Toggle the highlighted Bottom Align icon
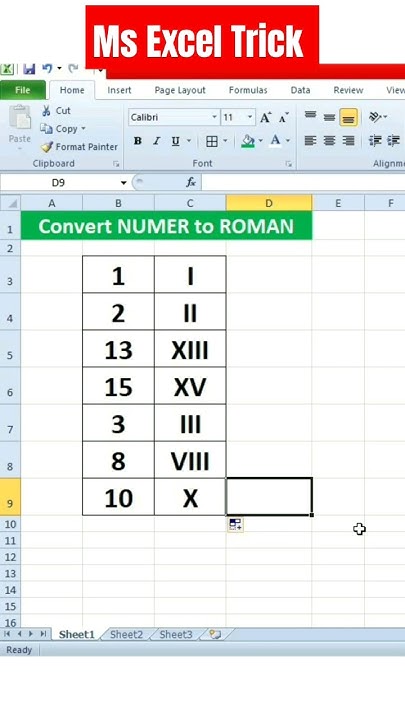This screenshot has width=405, height=720. 349,118
